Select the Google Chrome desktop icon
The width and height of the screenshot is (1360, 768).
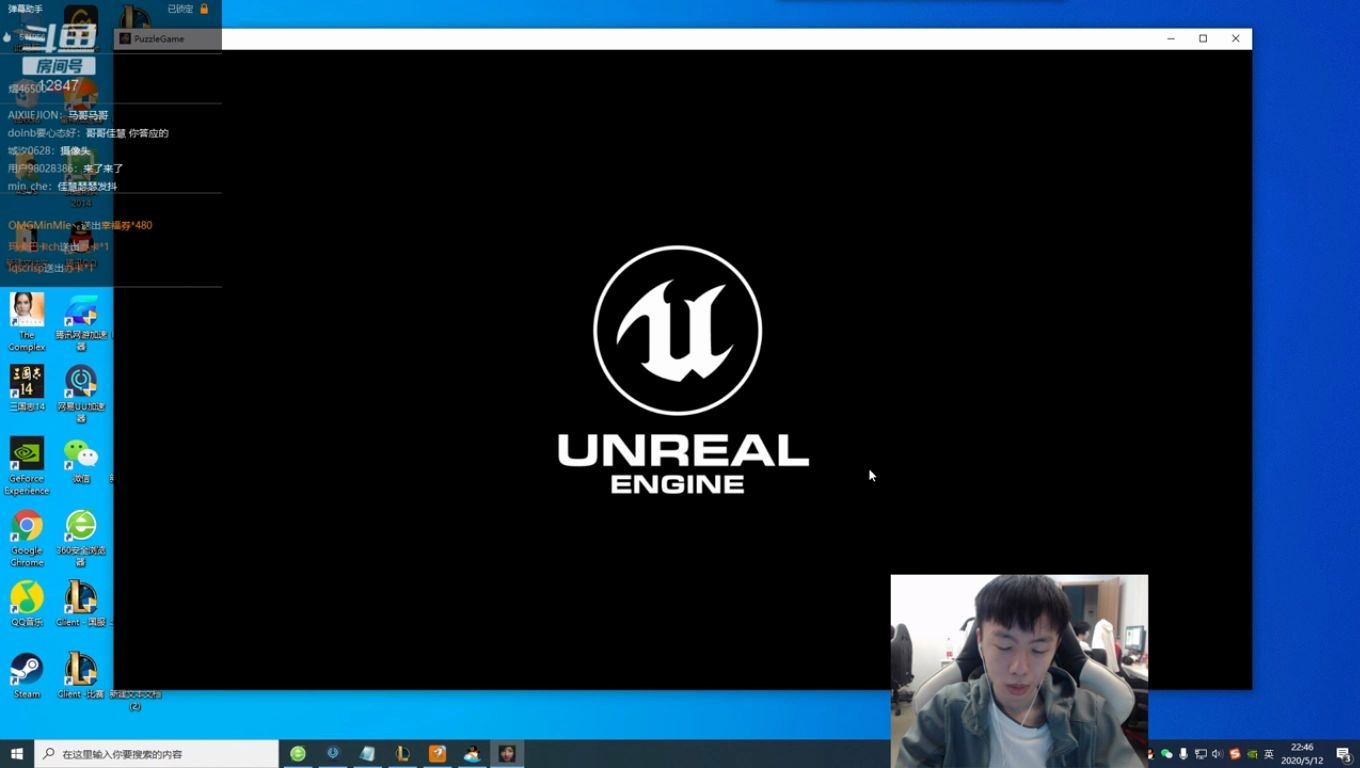click(x=27, y=537)
